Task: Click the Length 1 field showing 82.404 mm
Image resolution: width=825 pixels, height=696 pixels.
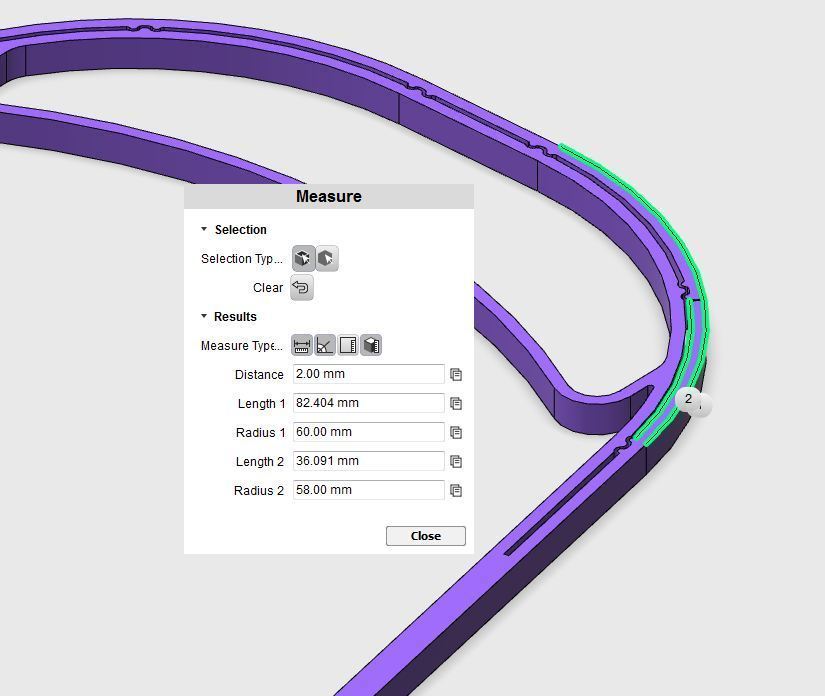Action: tap(368, 403)
